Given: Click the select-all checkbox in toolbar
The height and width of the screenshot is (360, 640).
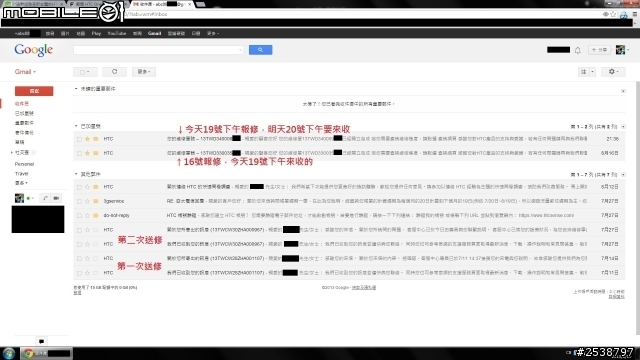Looking at the screenshot, I should click(83, 72).
